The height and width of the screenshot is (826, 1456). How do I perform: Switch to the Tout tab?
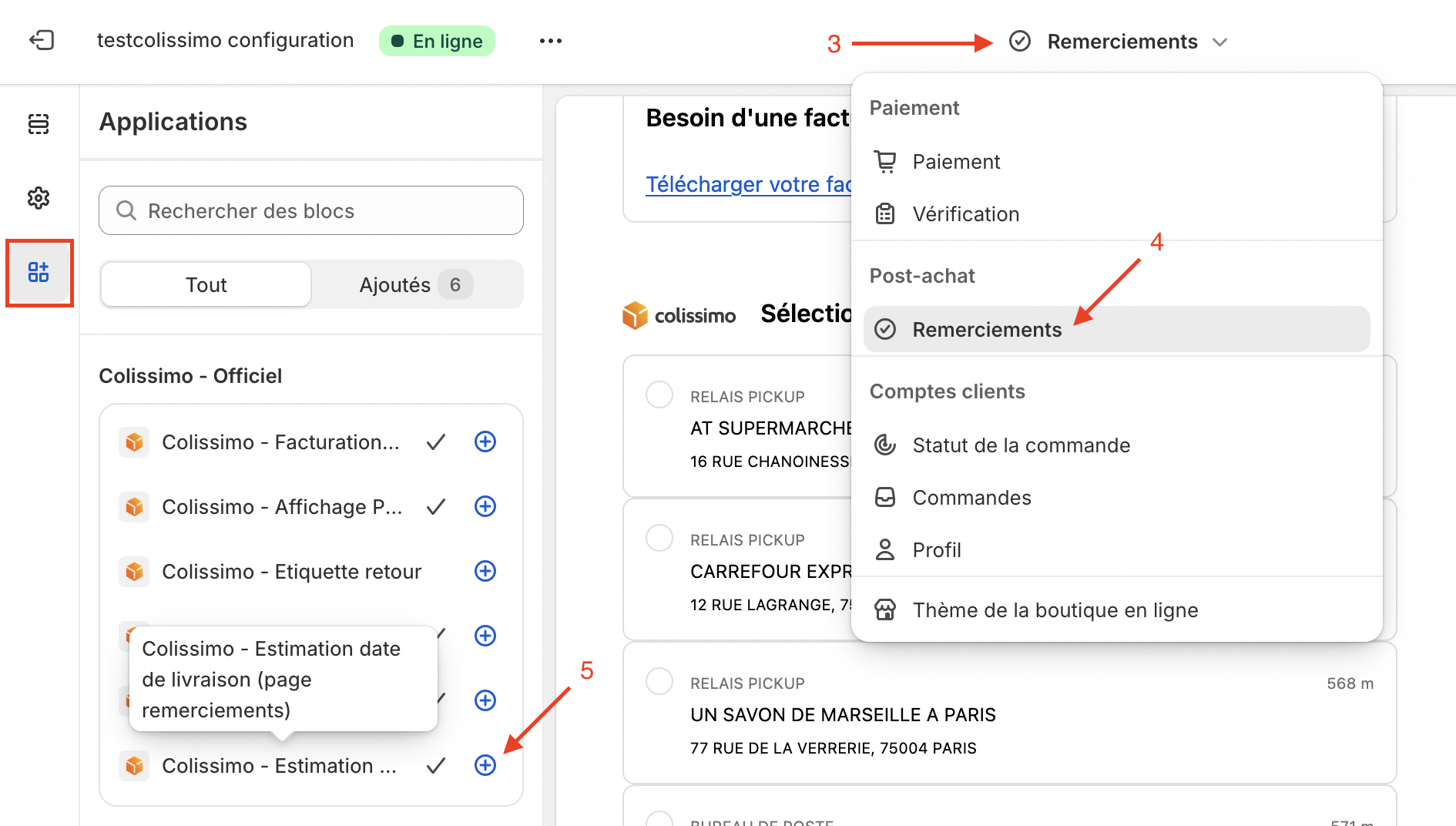206,285
